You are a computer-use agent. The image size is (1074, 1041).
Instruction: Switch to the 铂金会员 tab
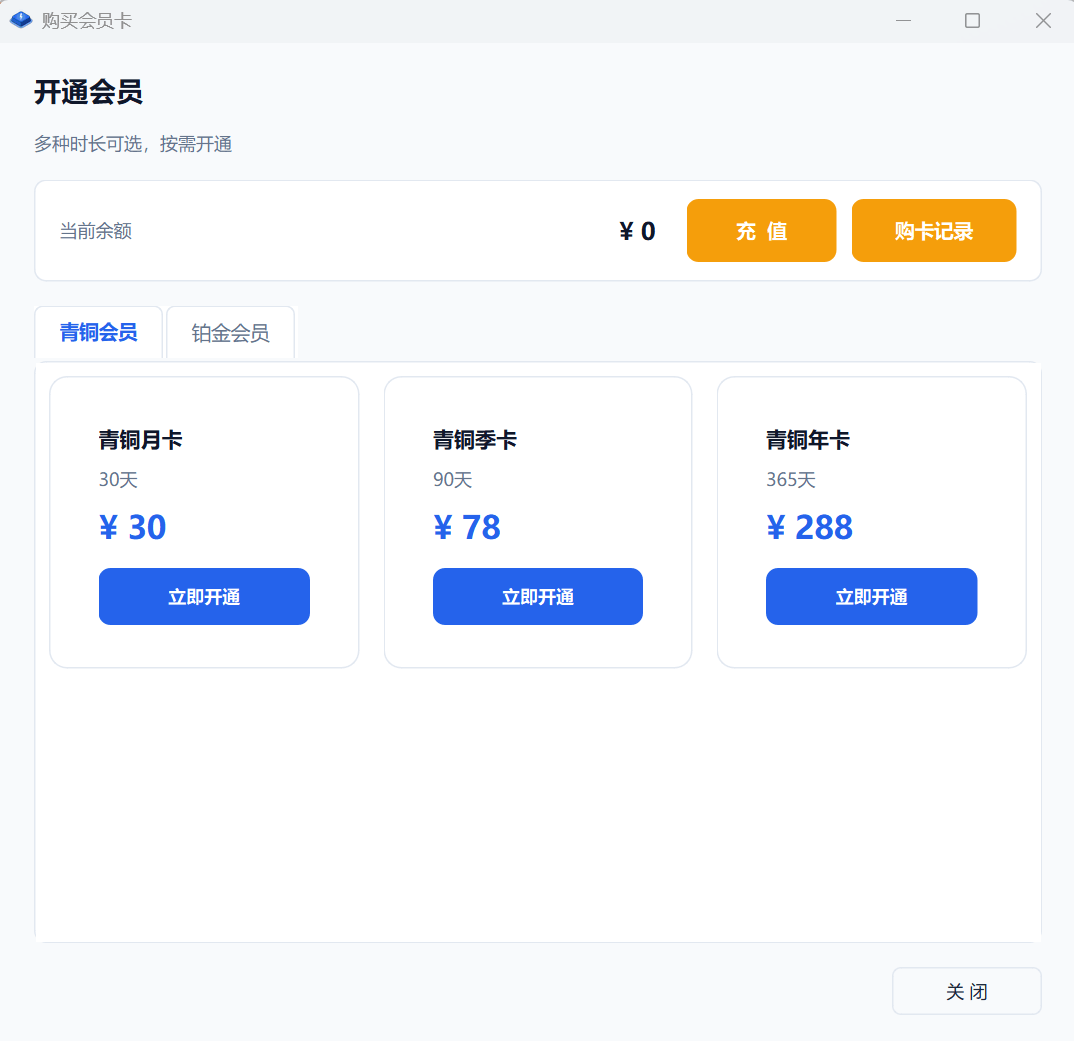(230, 333)
